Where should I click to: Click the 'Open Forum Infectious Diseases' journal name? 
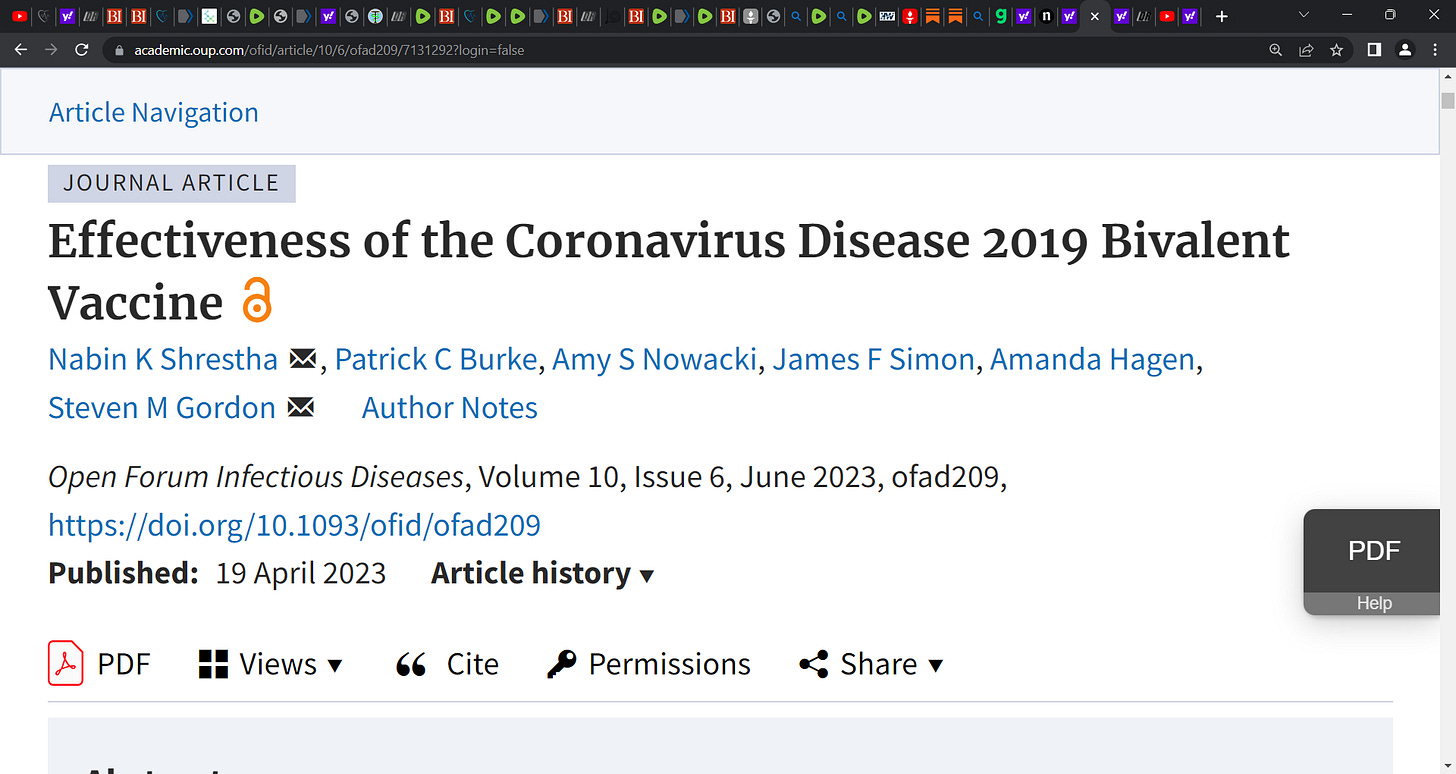coord(256,477)
